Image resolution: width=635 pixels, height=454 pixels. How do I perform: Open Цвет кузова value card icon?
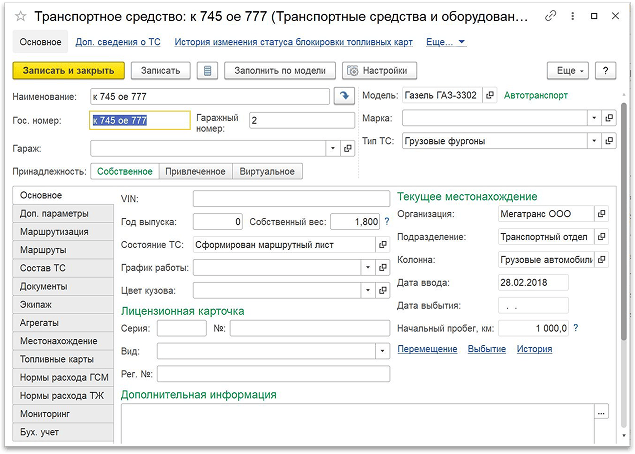383,290
